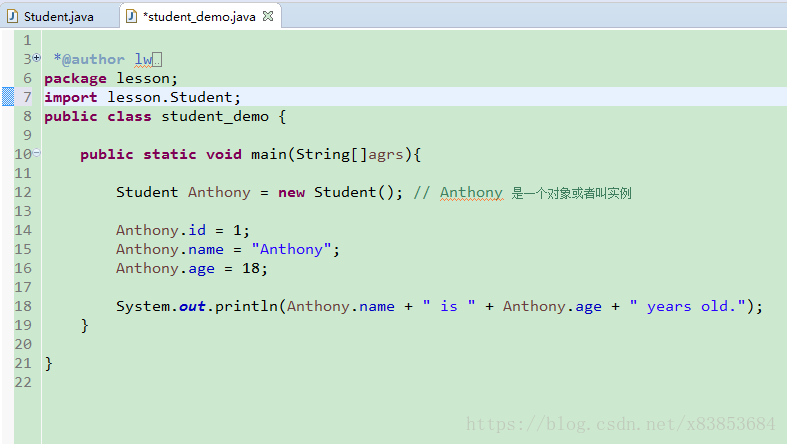Viewport: 787px width, 444px height.
Task: Click line number 22 in the gutter
Action: click(23, 382)
